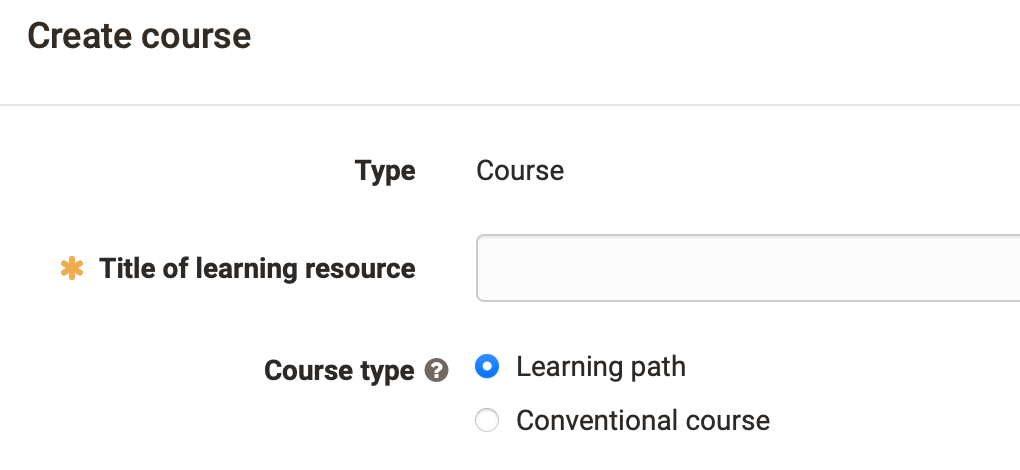Select the Learning path radio button

(x=487, y=366)
